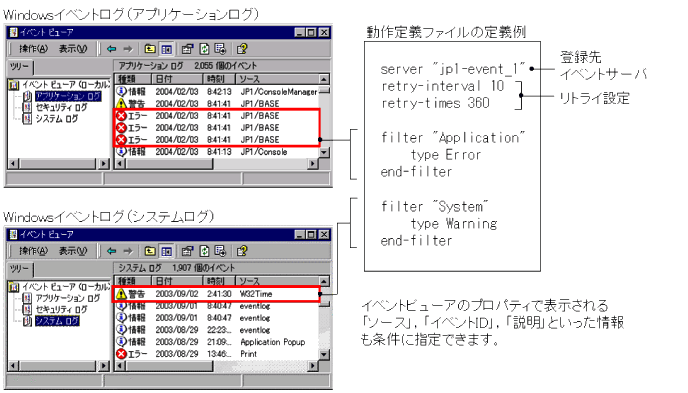Sort by 時刻 column in system-log window
The width and height of the screenshot is (688, 393).
point(219,281)
